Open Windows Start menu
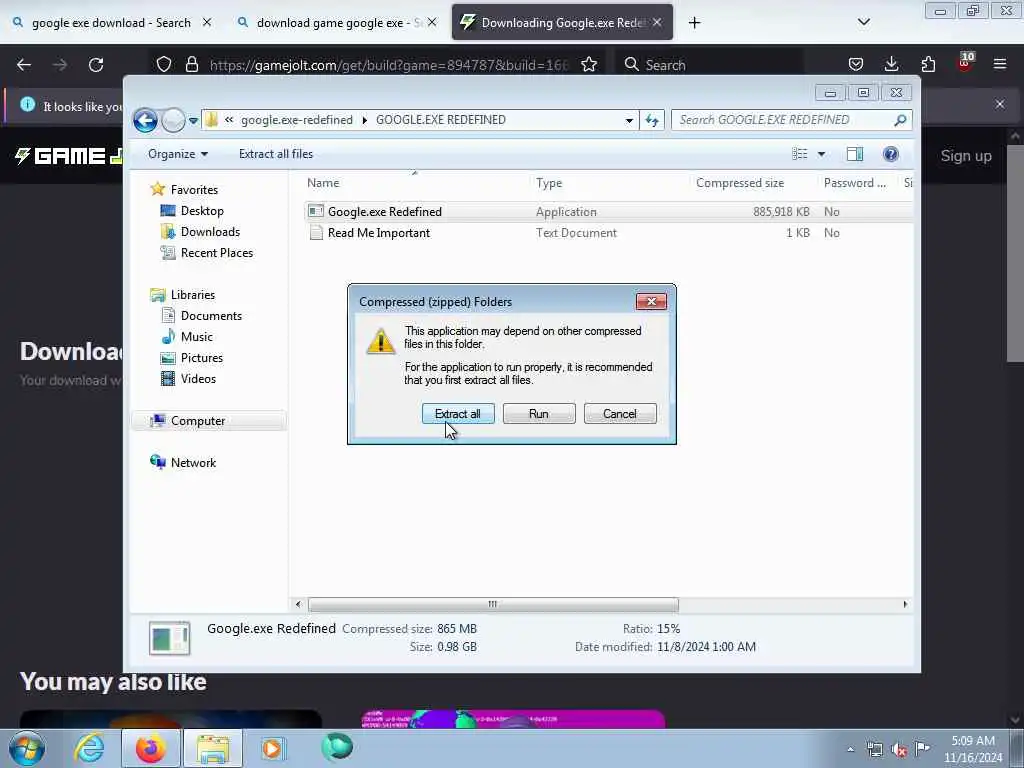1024x768 pixels. pos(27,748)
